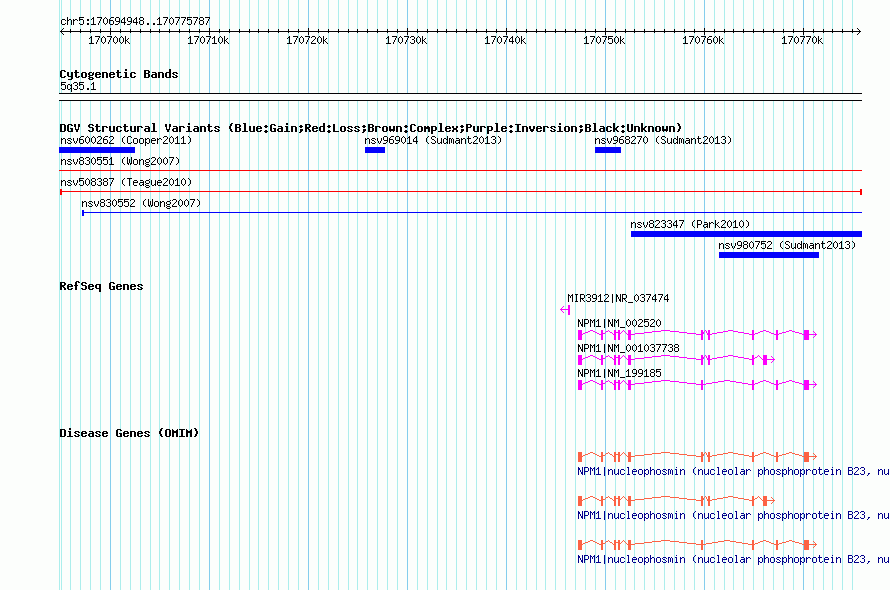
Task: Click the 170720k ruler label
Action: click(x=307, y=40)
